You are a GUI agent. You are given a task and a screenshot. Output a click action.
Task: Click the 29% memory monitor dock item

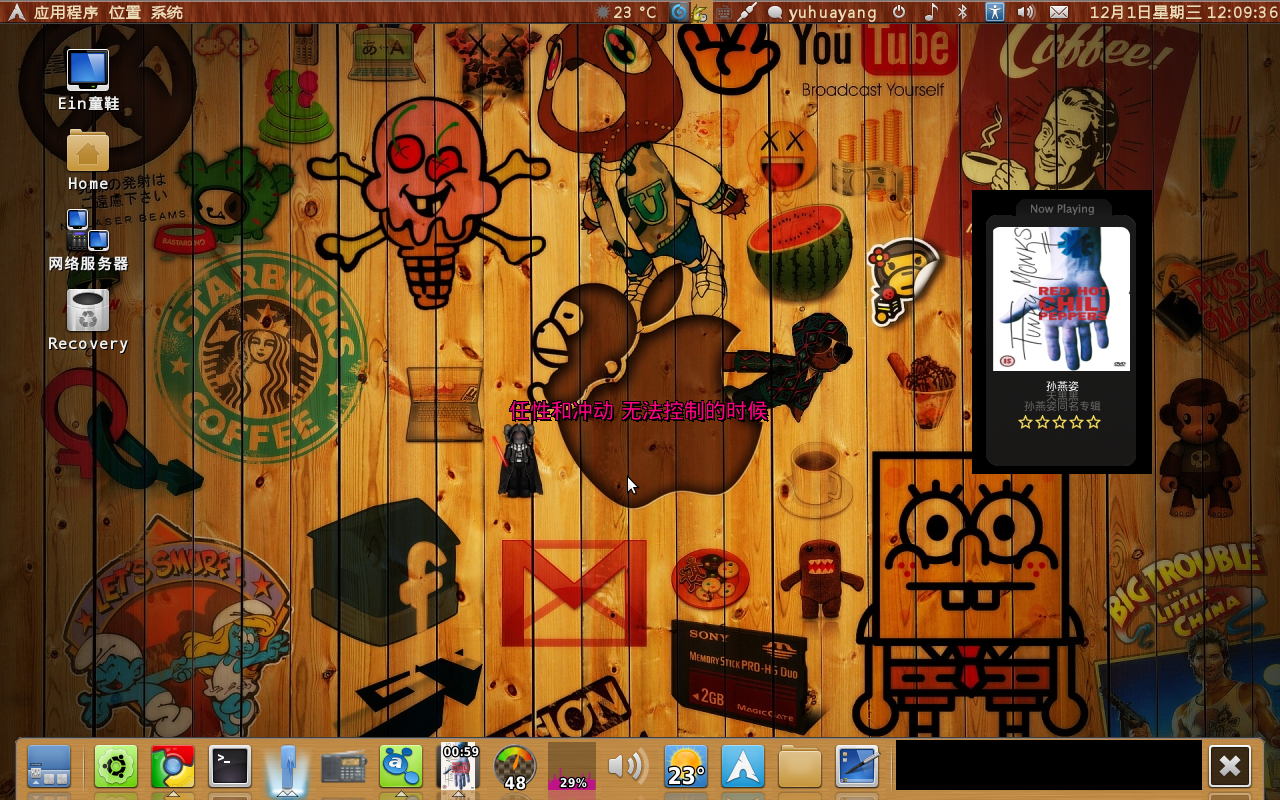(x=572, y=767)
